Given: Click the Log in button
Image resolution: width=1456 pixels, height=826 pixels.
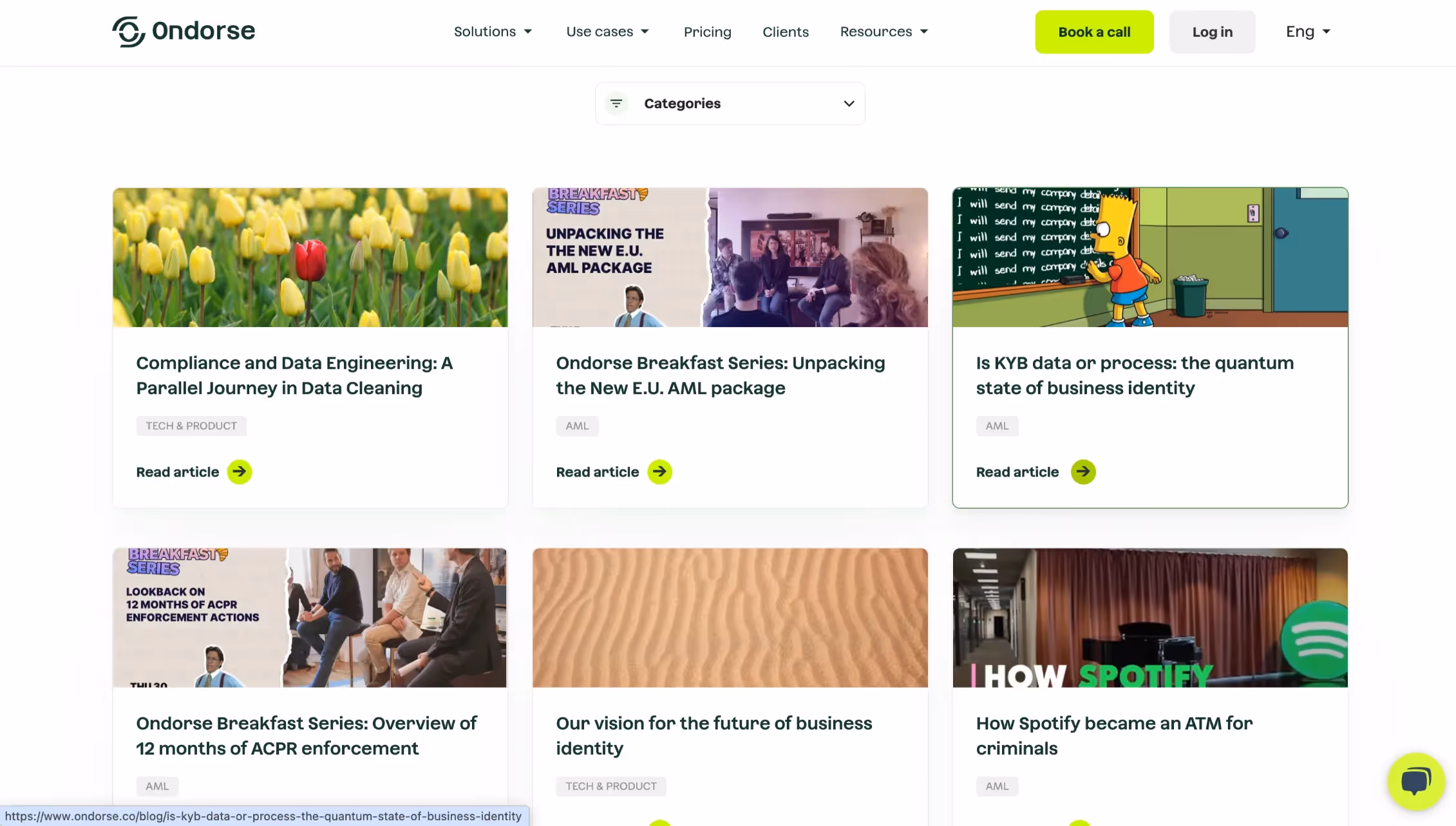Looking at the screenshot, I should (1212, 32).
